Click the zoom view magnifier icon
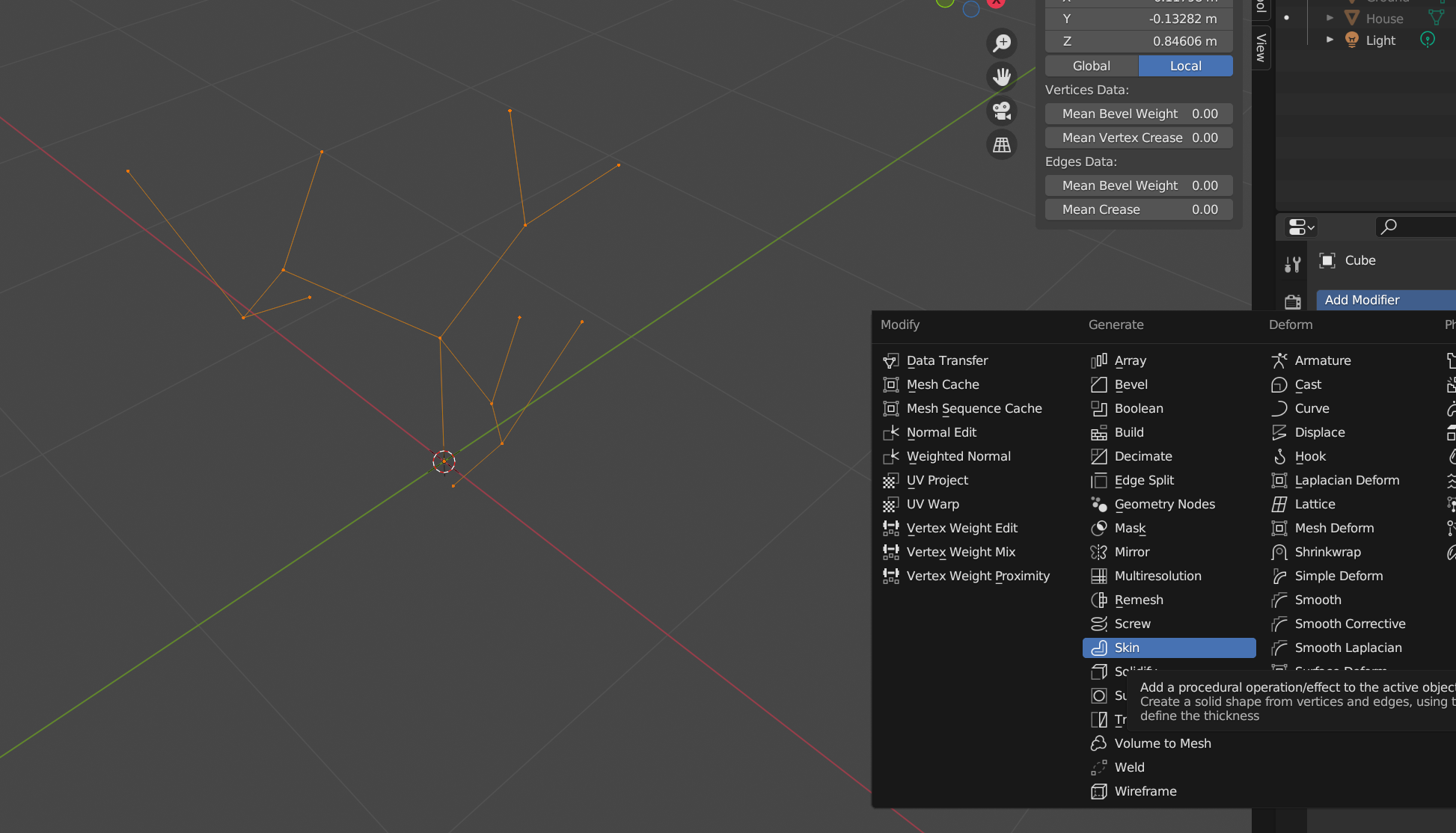1456x833 pixels. click(x=1002, y=43)
